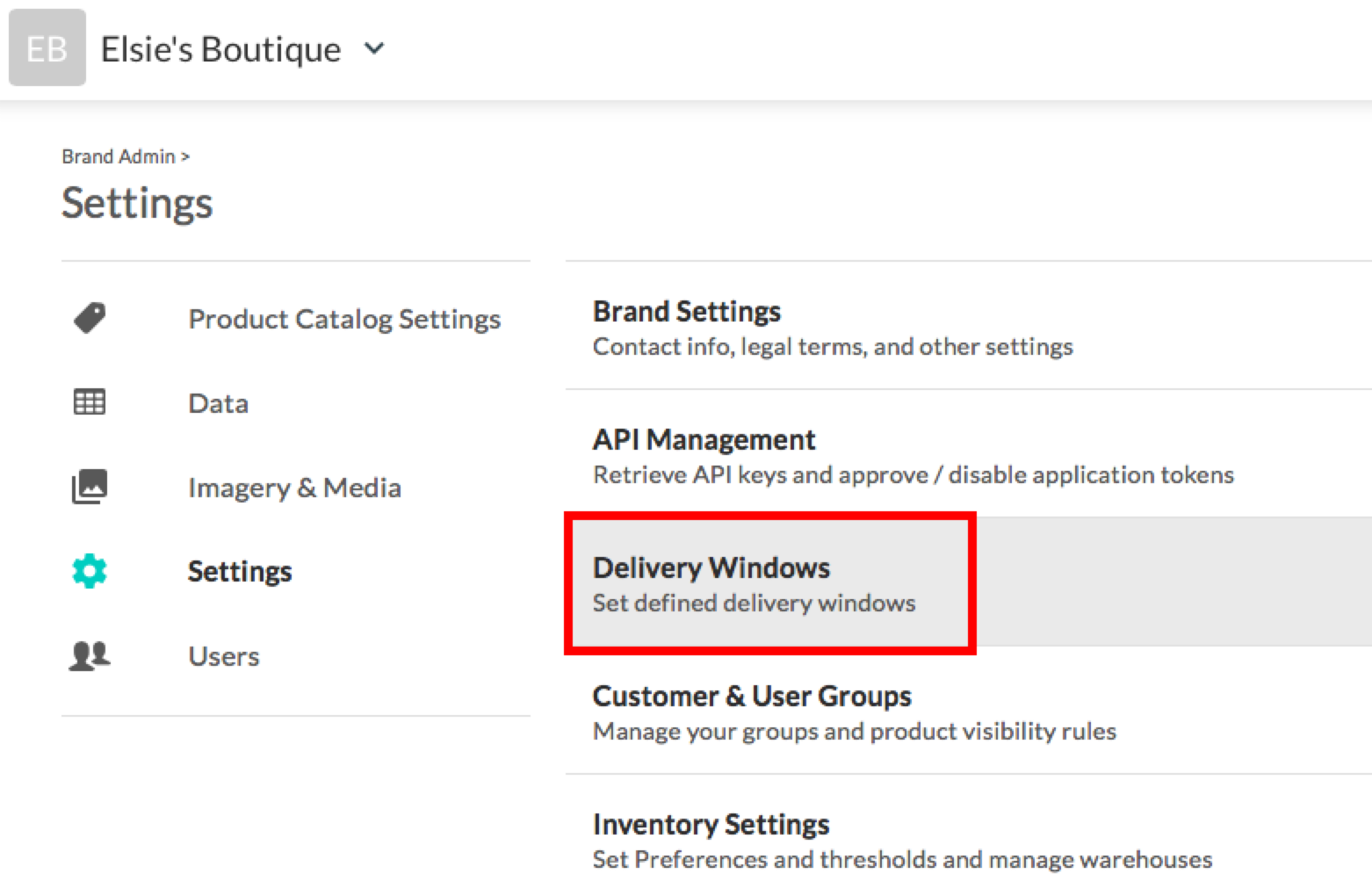Image resolution: width=1372 pixels, height=896 pixels.
Task: Switch to the Data section
Action: tap(217, 402)
